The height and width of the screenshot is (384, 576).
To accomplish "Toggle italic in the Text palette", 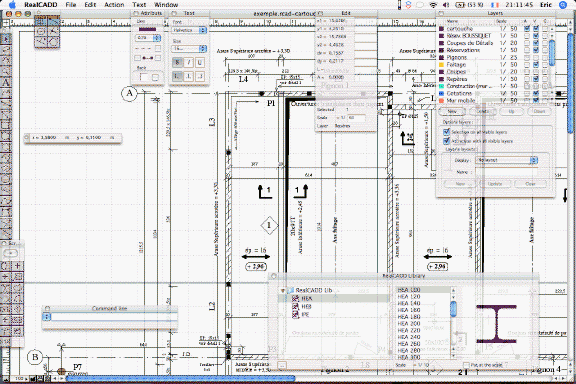I will click(188, 62).
